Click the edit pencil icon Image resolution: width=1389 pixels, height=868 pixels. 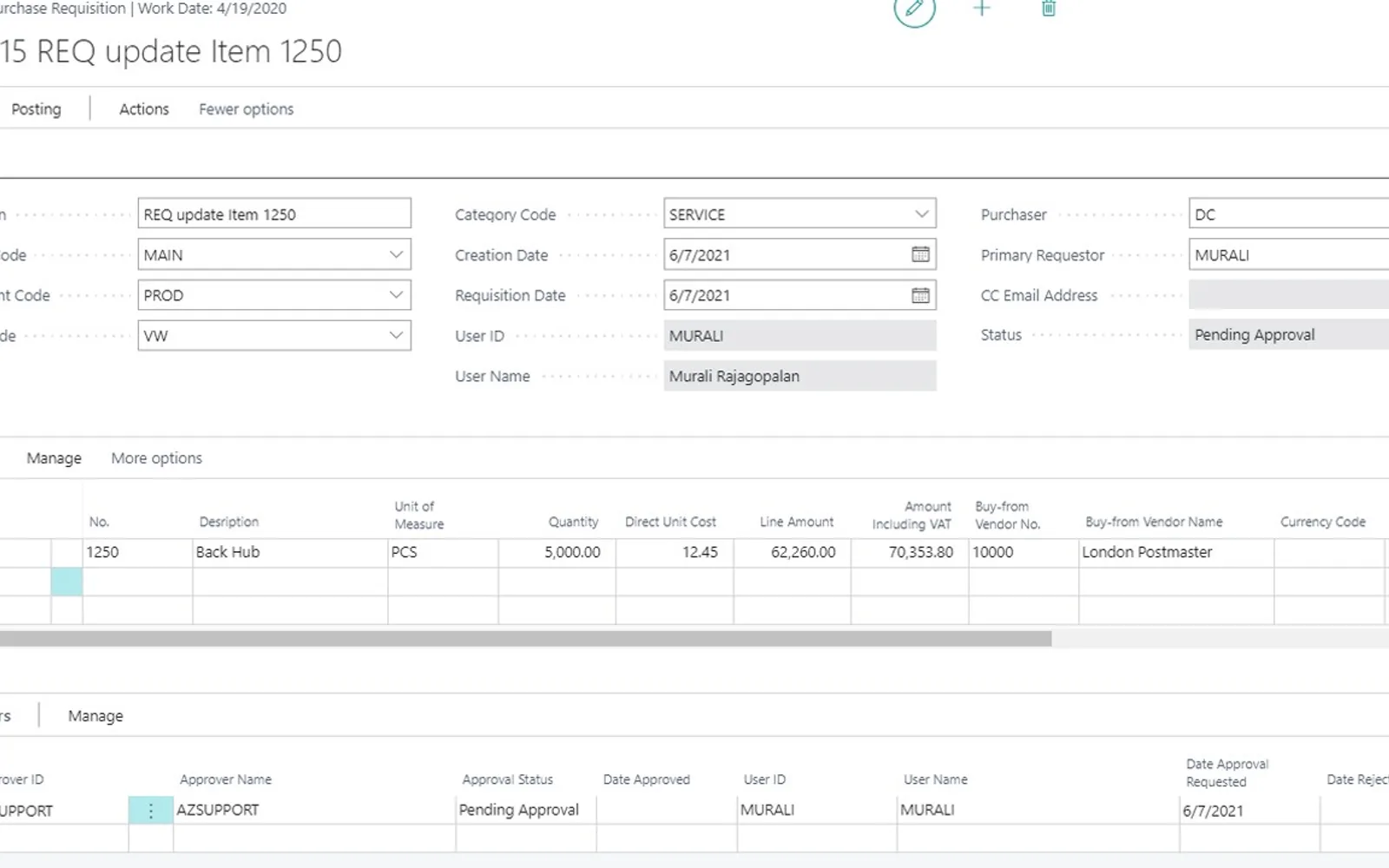(914, 8)
